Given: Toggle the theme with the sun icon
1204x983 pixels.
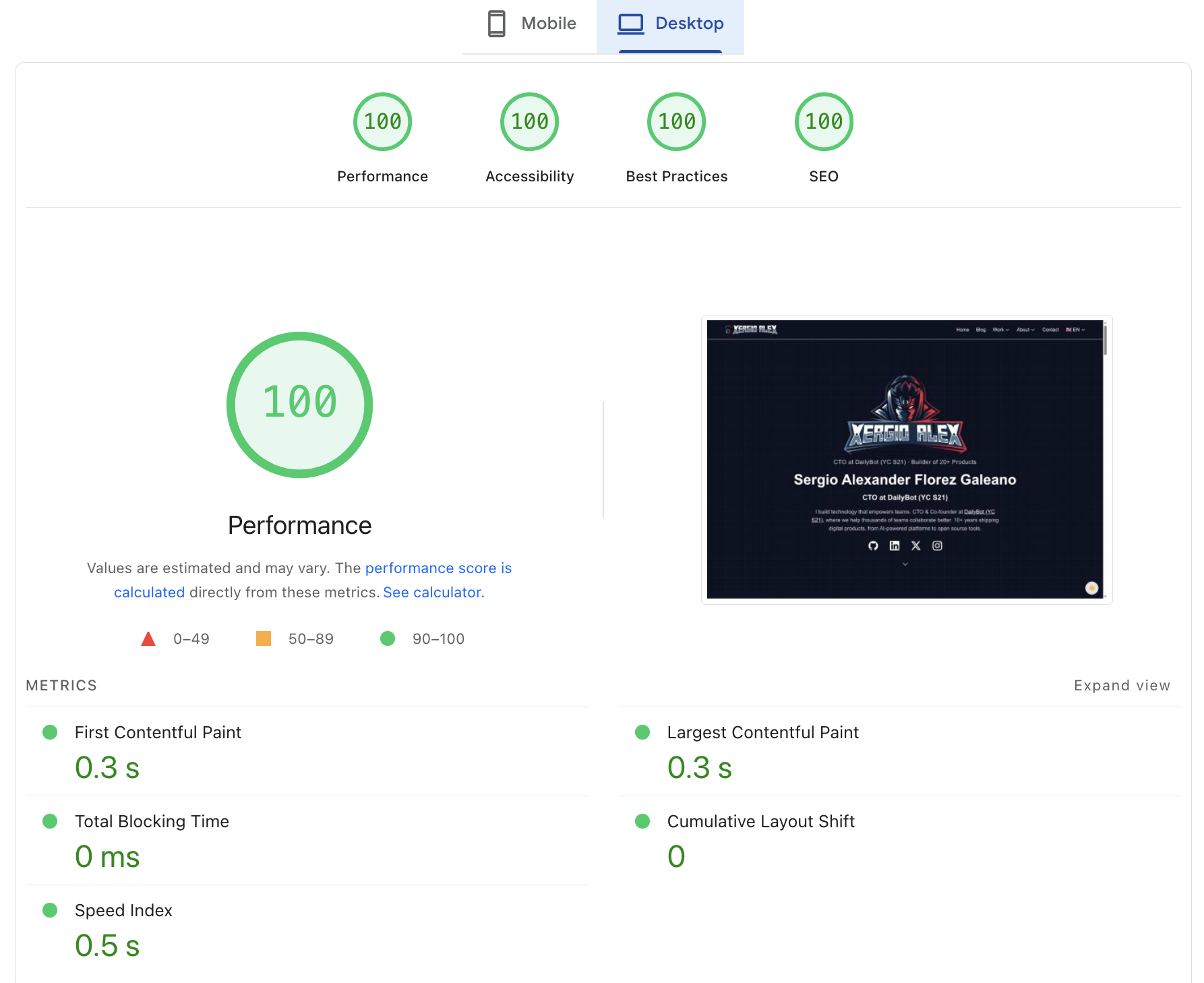Looking at the screenshot, I should [1091, 587].
